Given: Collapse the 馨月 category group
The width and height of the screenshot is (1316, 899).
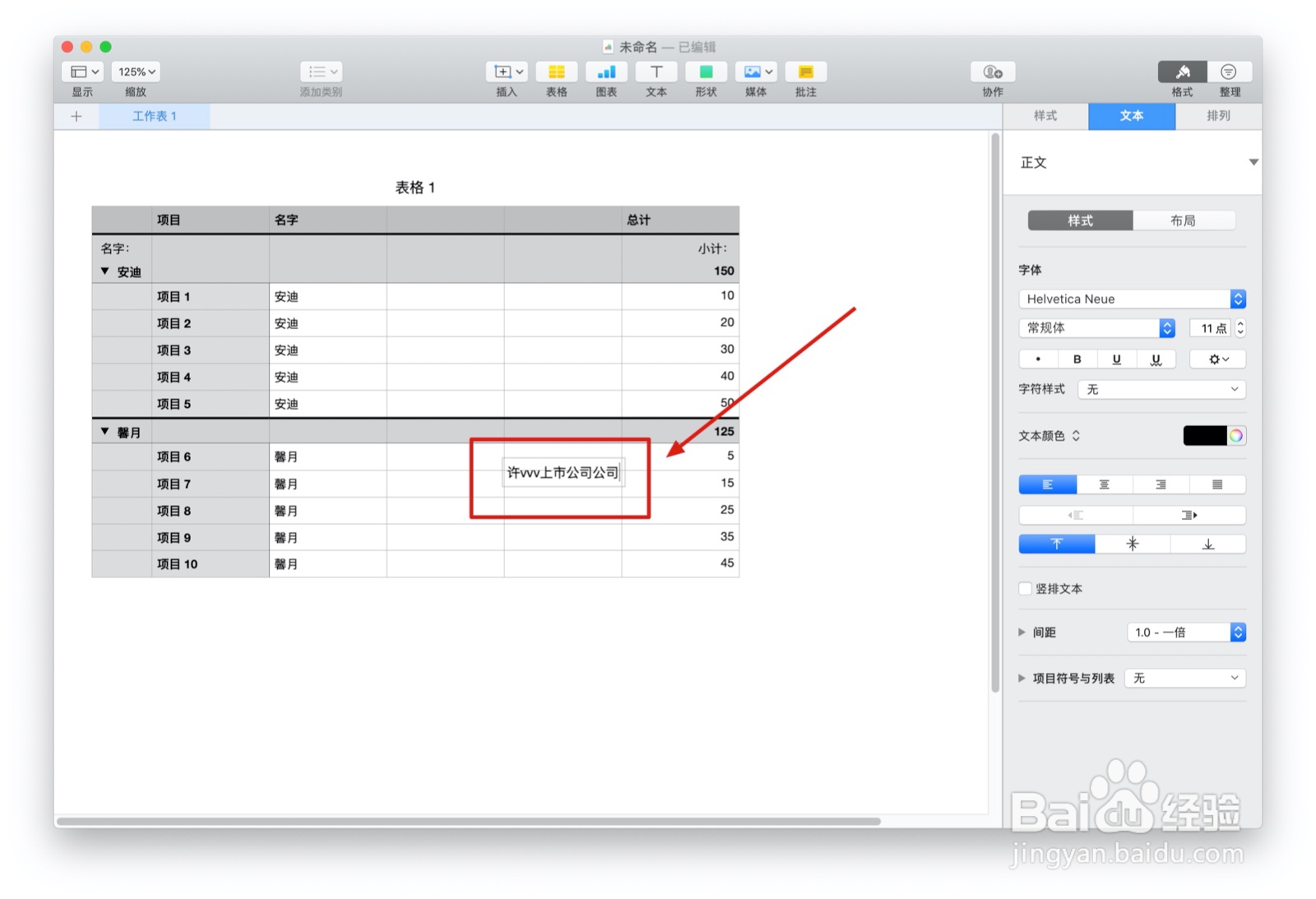Looking at the screenshot, I should [105, 431].
